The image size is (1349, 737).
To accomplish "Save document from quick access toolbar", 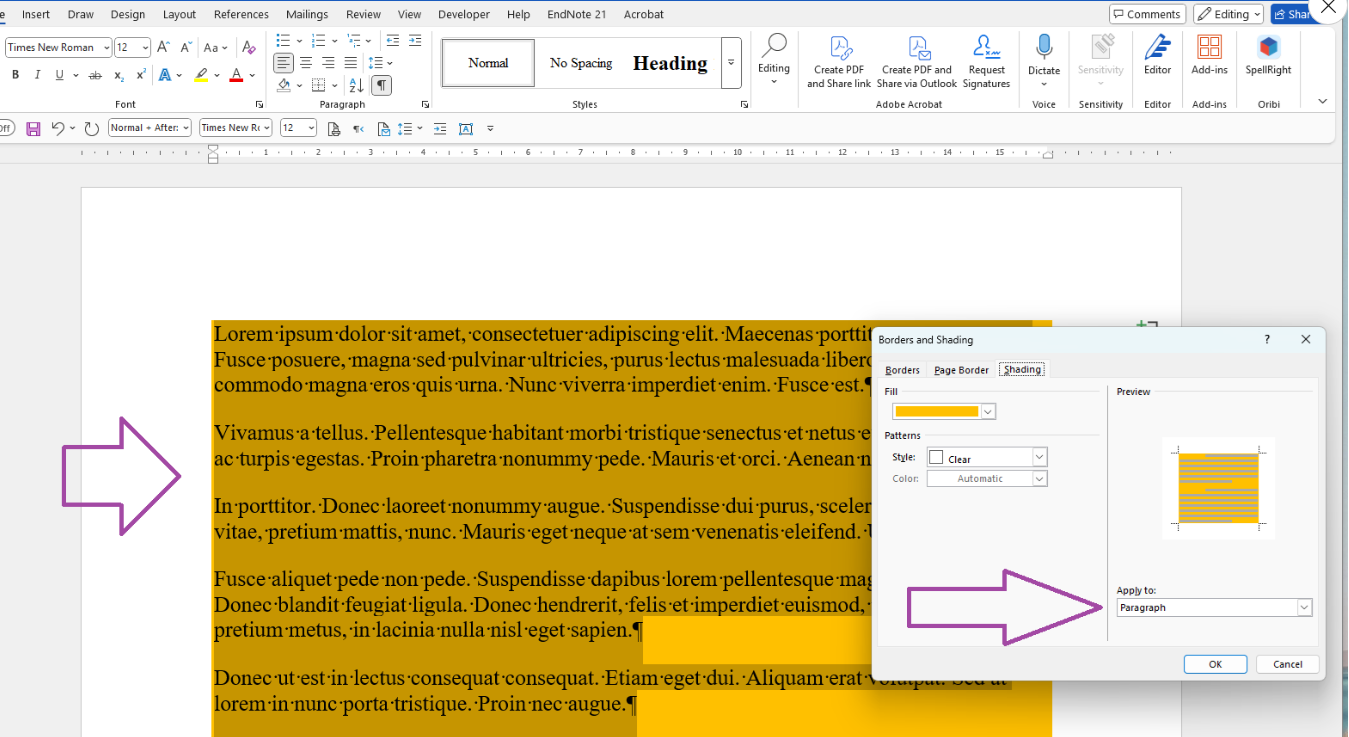I will click(33, 128).
